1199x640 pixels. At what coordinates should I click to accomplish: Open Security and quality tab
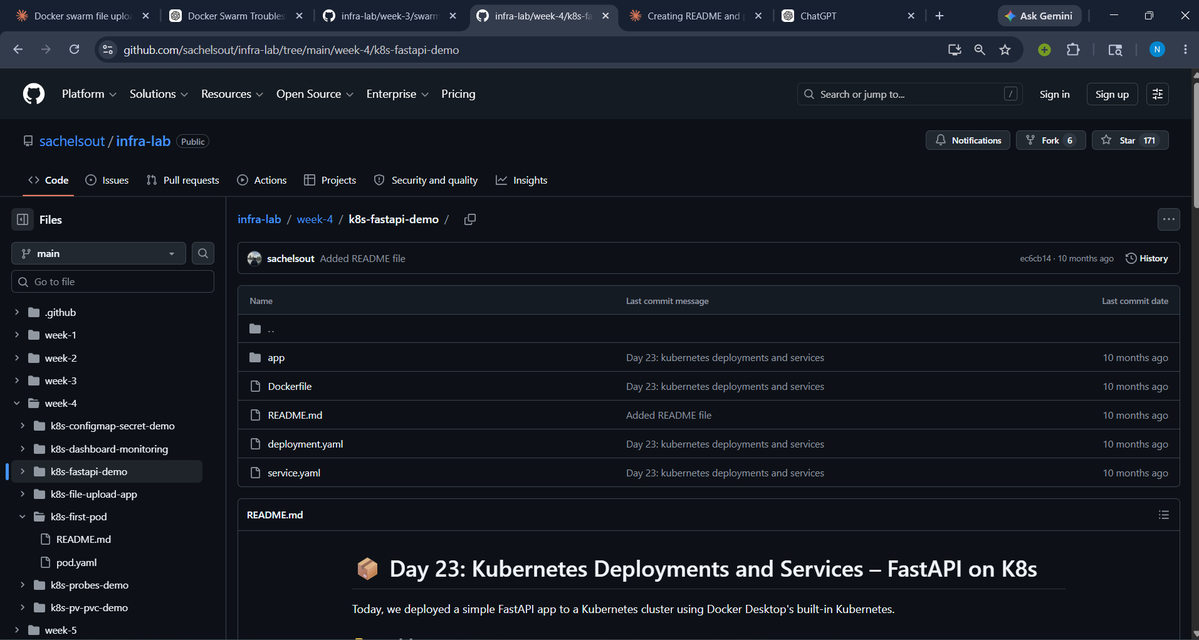pyautogui.click(x=426, y=180)
